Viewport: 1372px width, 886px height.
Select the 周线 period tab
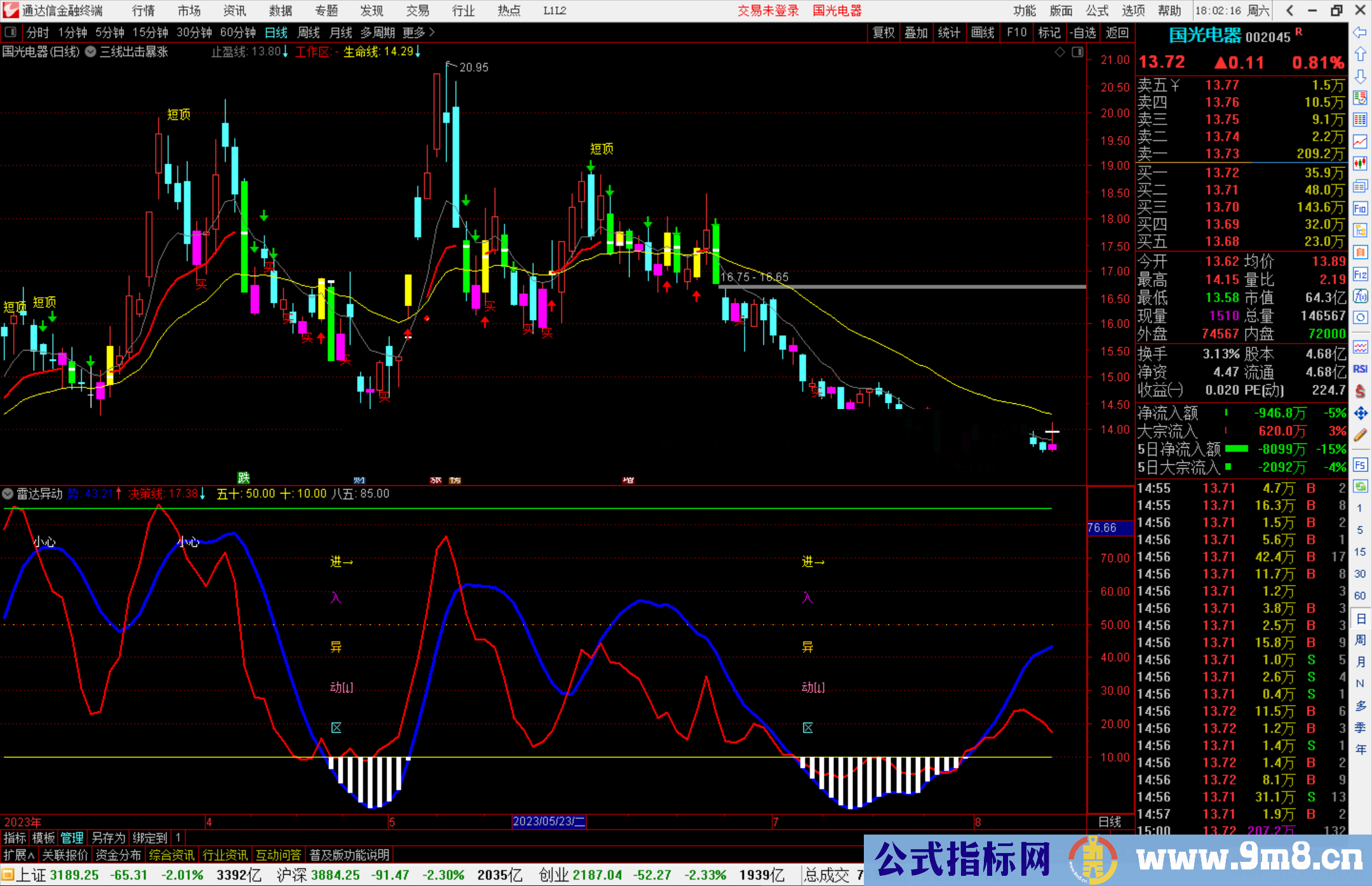coord(309,32)
